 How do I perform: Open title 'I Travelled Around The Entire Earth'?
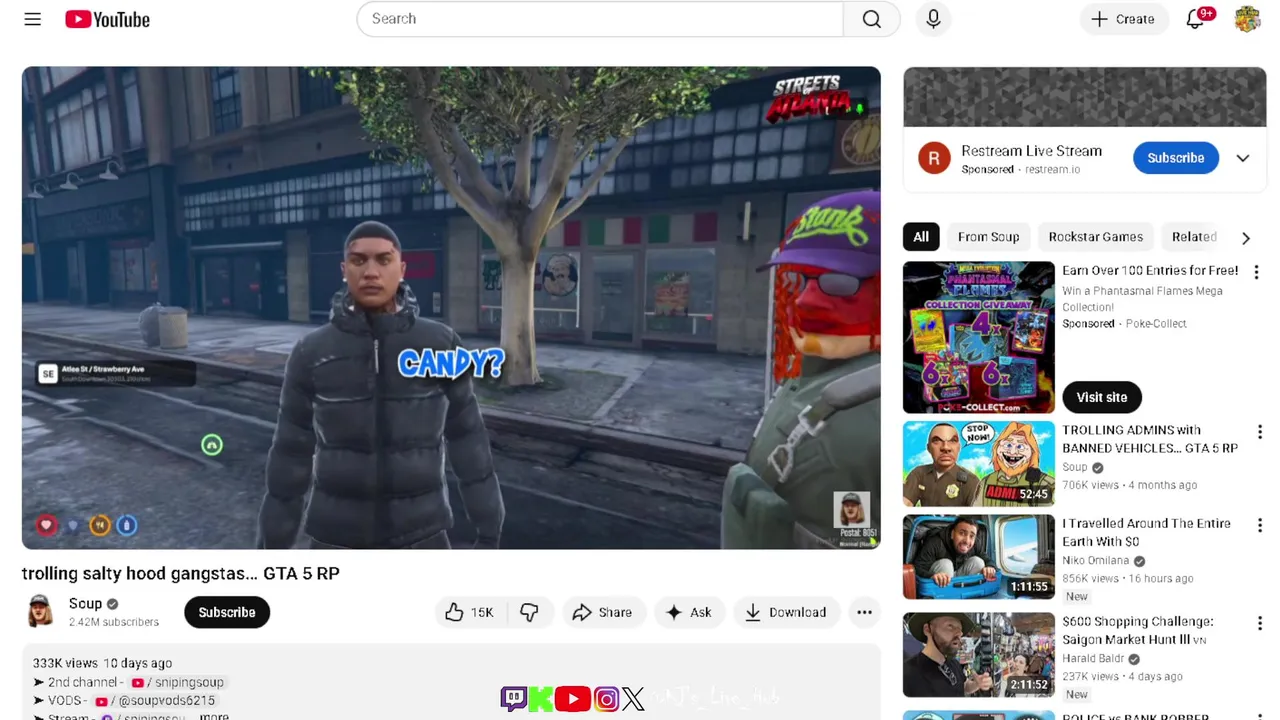(1146, 532)
